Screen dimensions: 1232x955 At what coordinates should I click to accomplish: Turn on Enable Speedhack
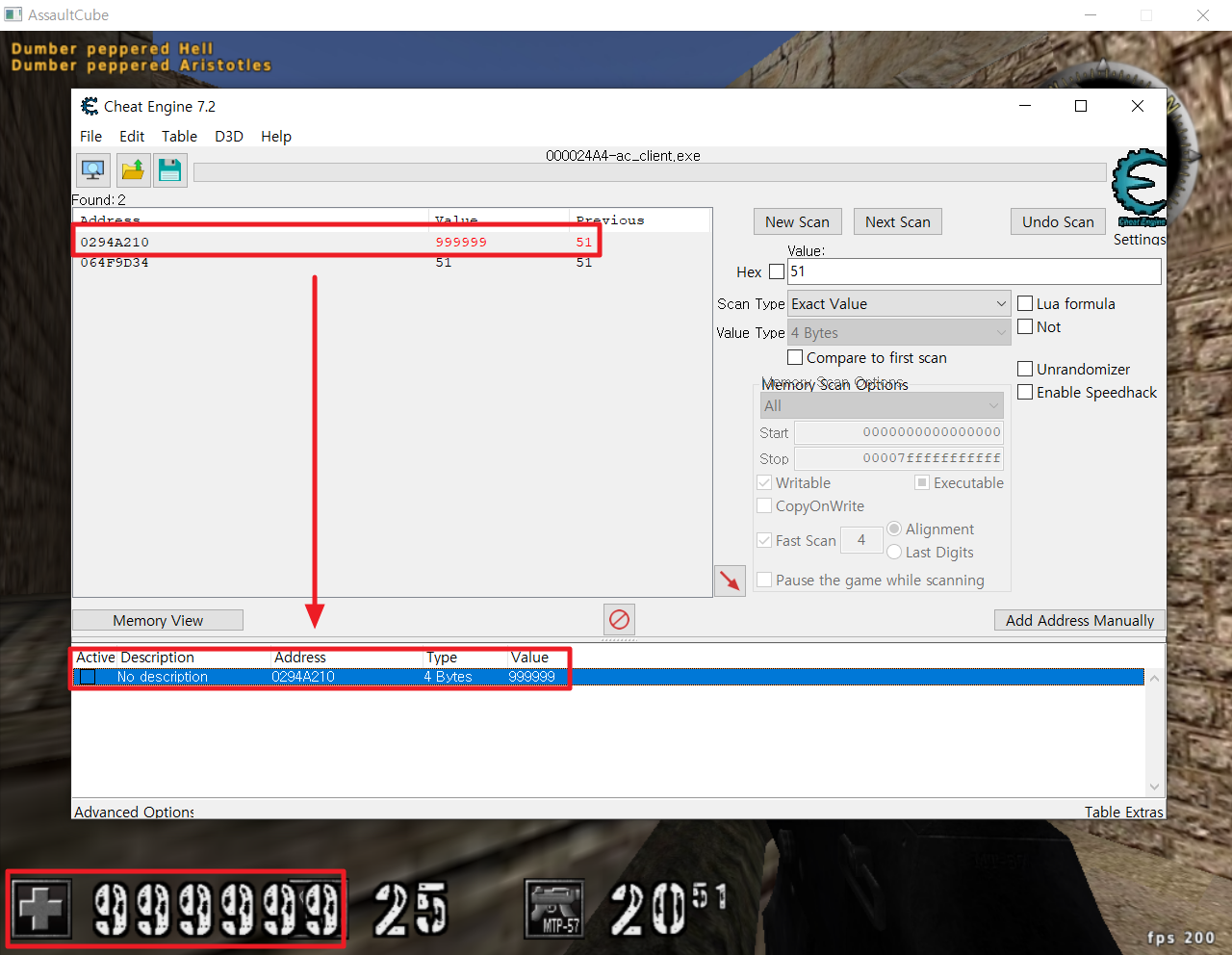(1025, 392)
